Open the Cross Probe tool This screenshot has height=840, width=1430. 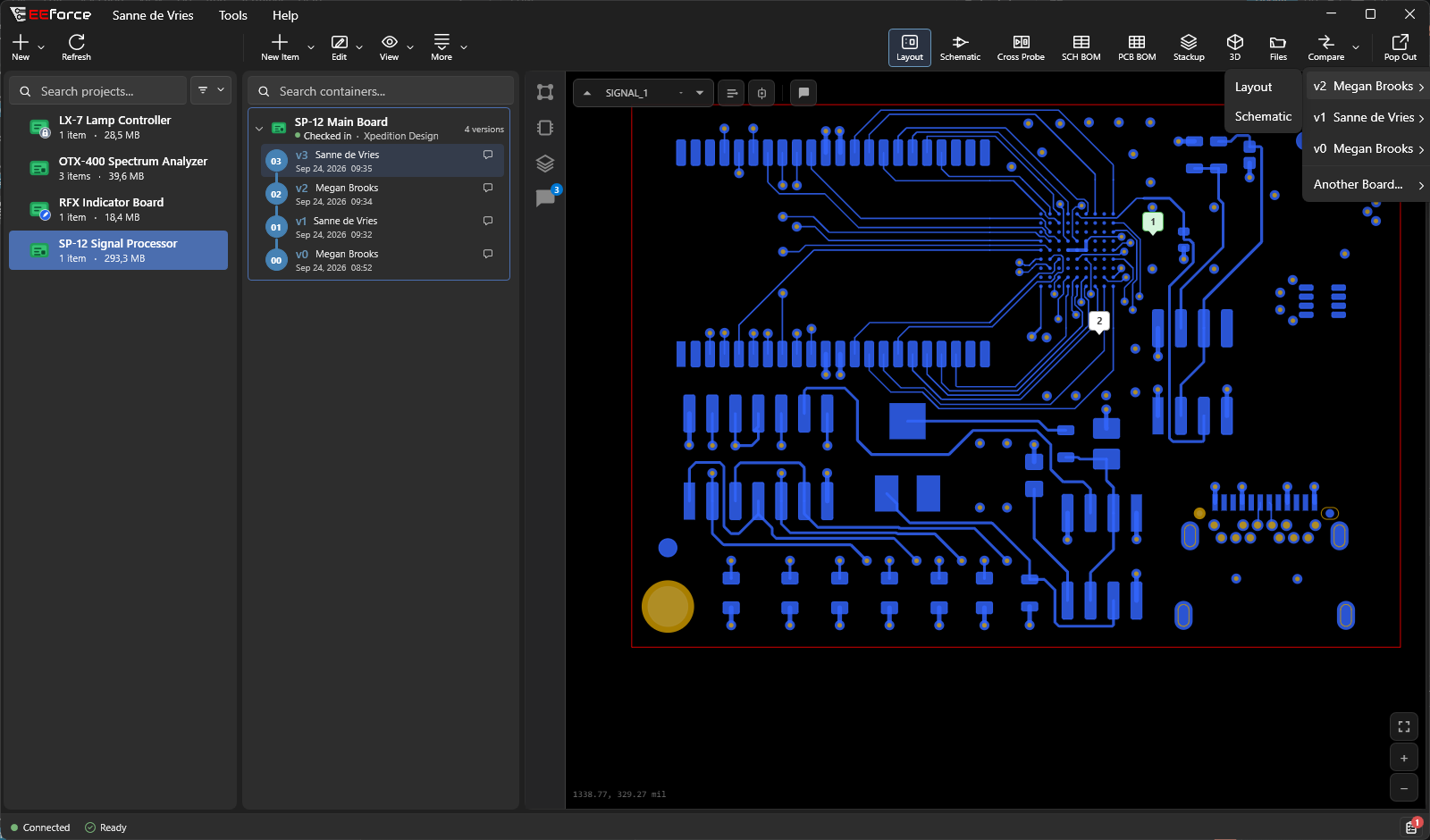(x=1021, y=47)
